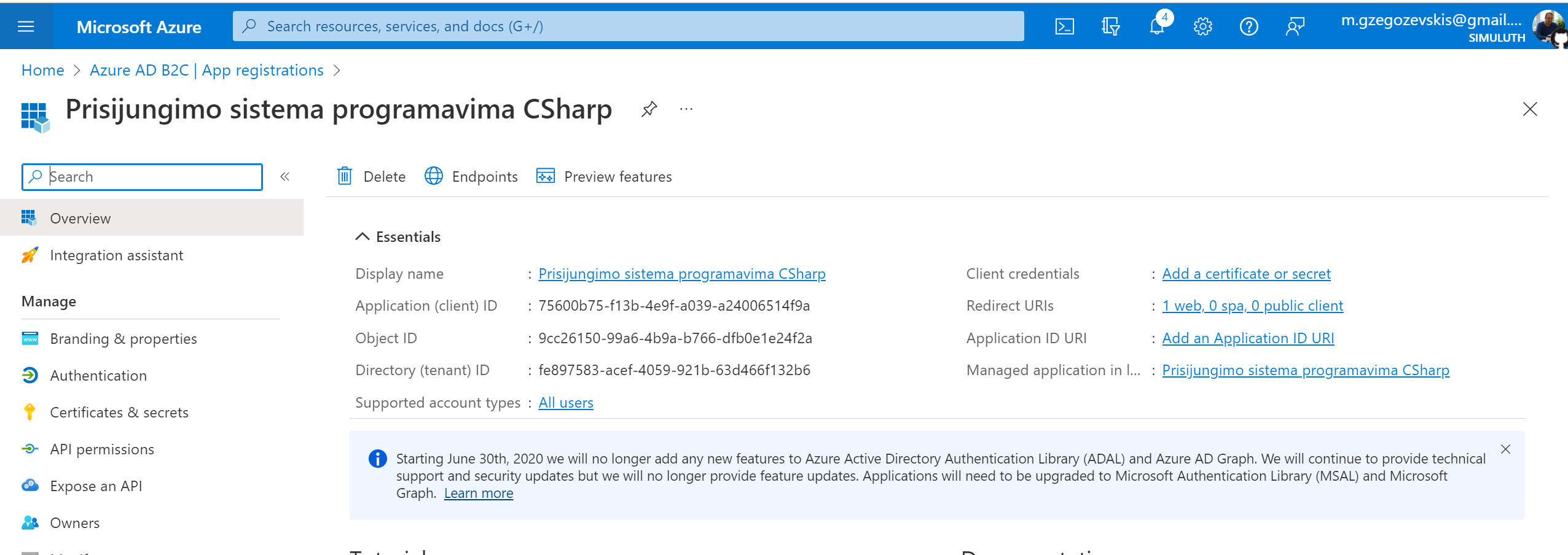Open portal settings gear

pyautogui.click(x=1203, y=26)
